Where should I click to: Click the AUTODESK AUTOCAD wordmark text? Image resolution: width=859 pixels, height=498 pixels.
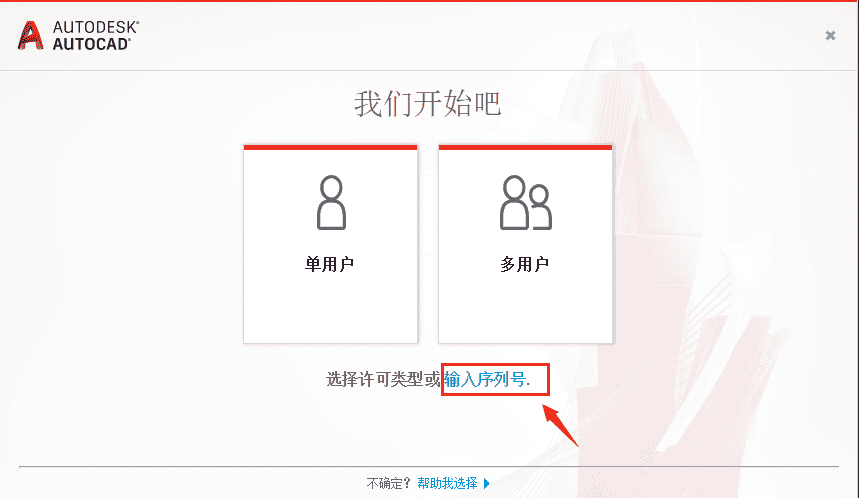(x=96, y=36)
